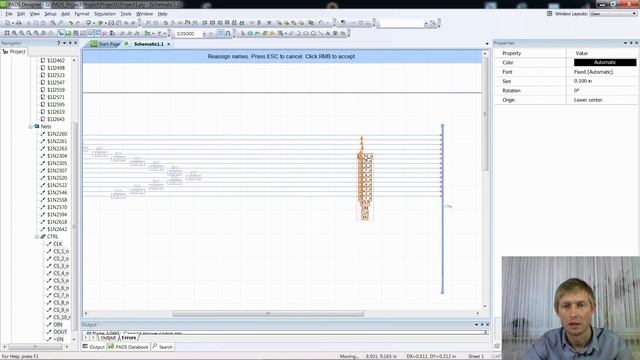Image resolution: width=640 pixels, height=360 pixels.
Task: Select the DIN net
Action: tap(58, 325)
